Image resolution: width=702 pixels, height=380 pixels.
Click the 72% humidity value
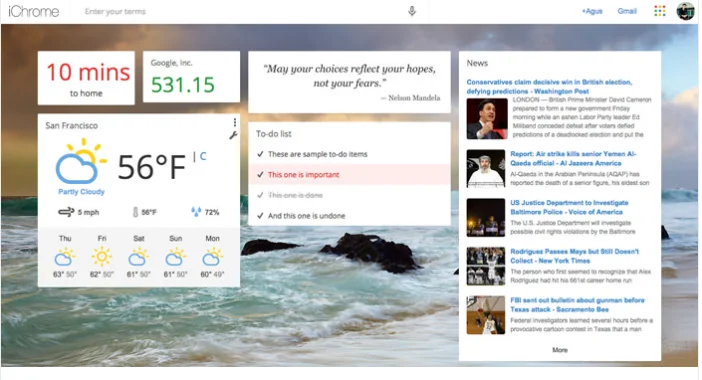(x=212, y=212)
